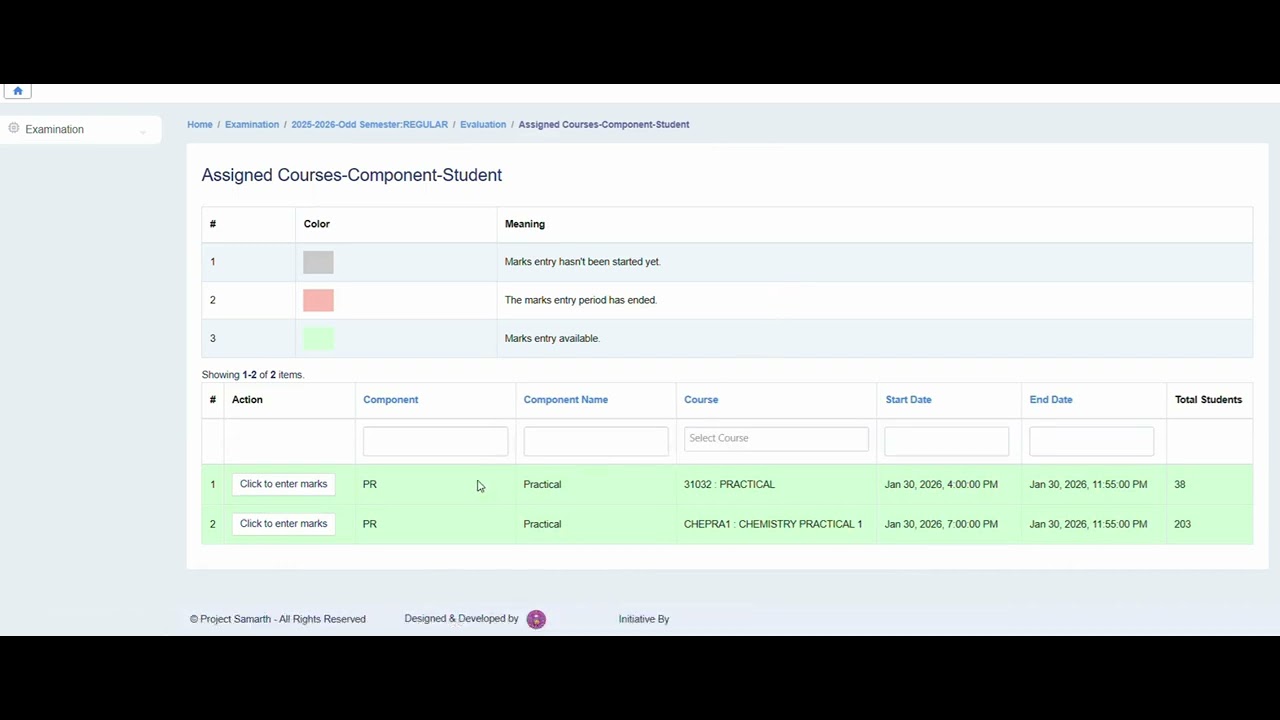This screenshot has width=1280, height=720.
Task: Click 'Total Students' column header
Action: [x=1208, y=400]
